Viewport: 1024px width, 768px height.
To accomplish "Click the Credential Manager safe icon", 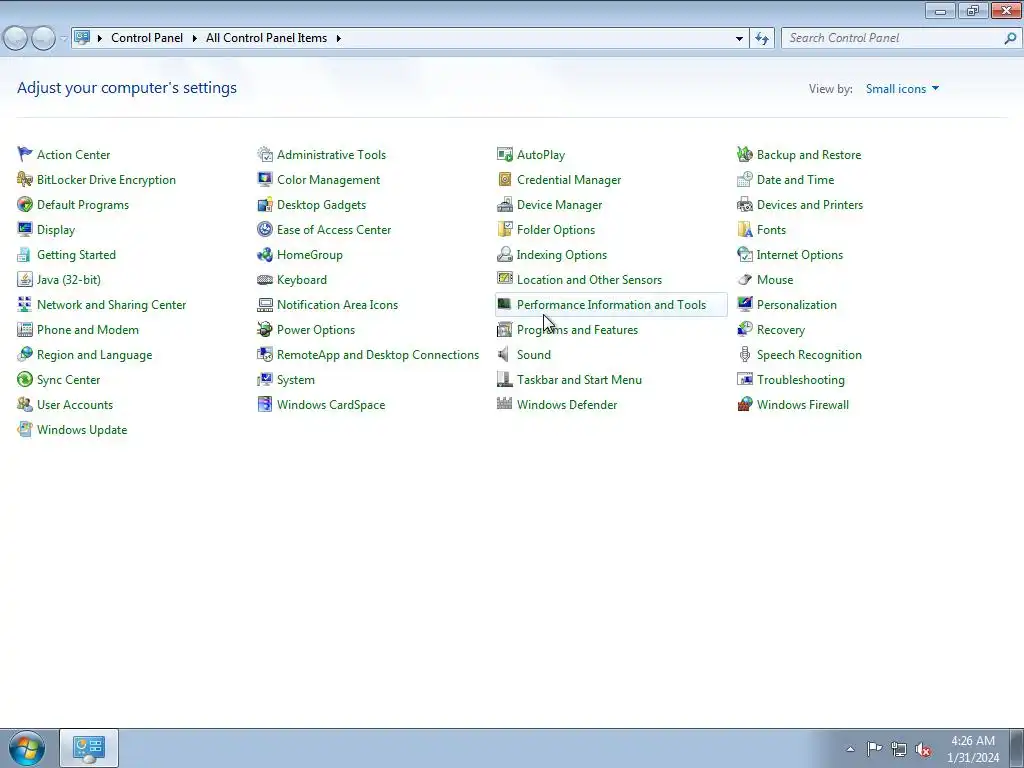I will point(505,180).
